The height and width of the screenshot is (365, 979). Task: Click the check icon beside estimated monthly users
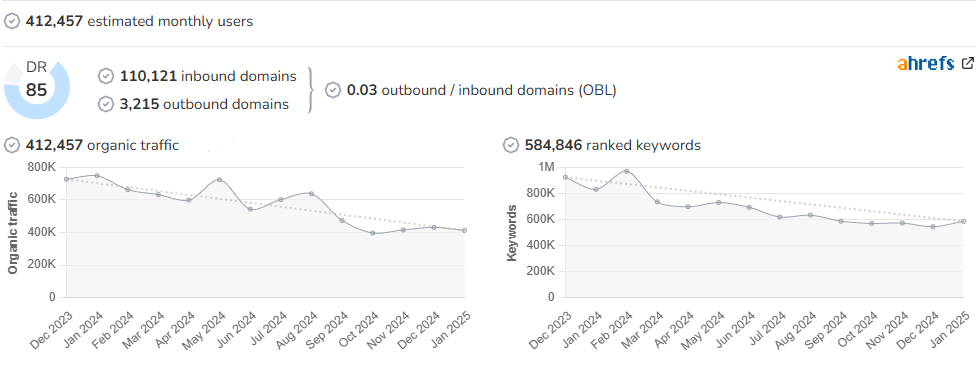click(12, 21)
